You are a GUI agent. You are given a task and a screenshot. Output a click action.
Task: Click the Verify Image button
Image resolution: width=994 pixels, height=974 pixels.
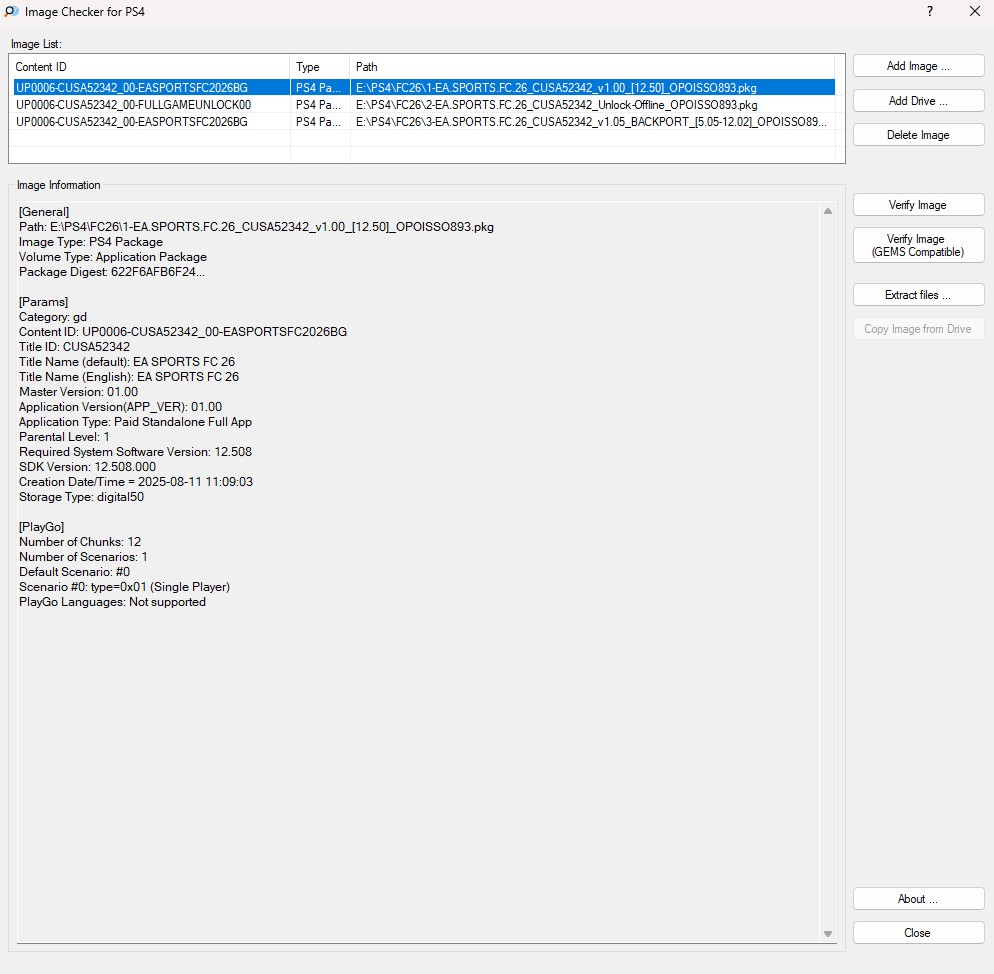pyautogui.click(x=918, y=205)
